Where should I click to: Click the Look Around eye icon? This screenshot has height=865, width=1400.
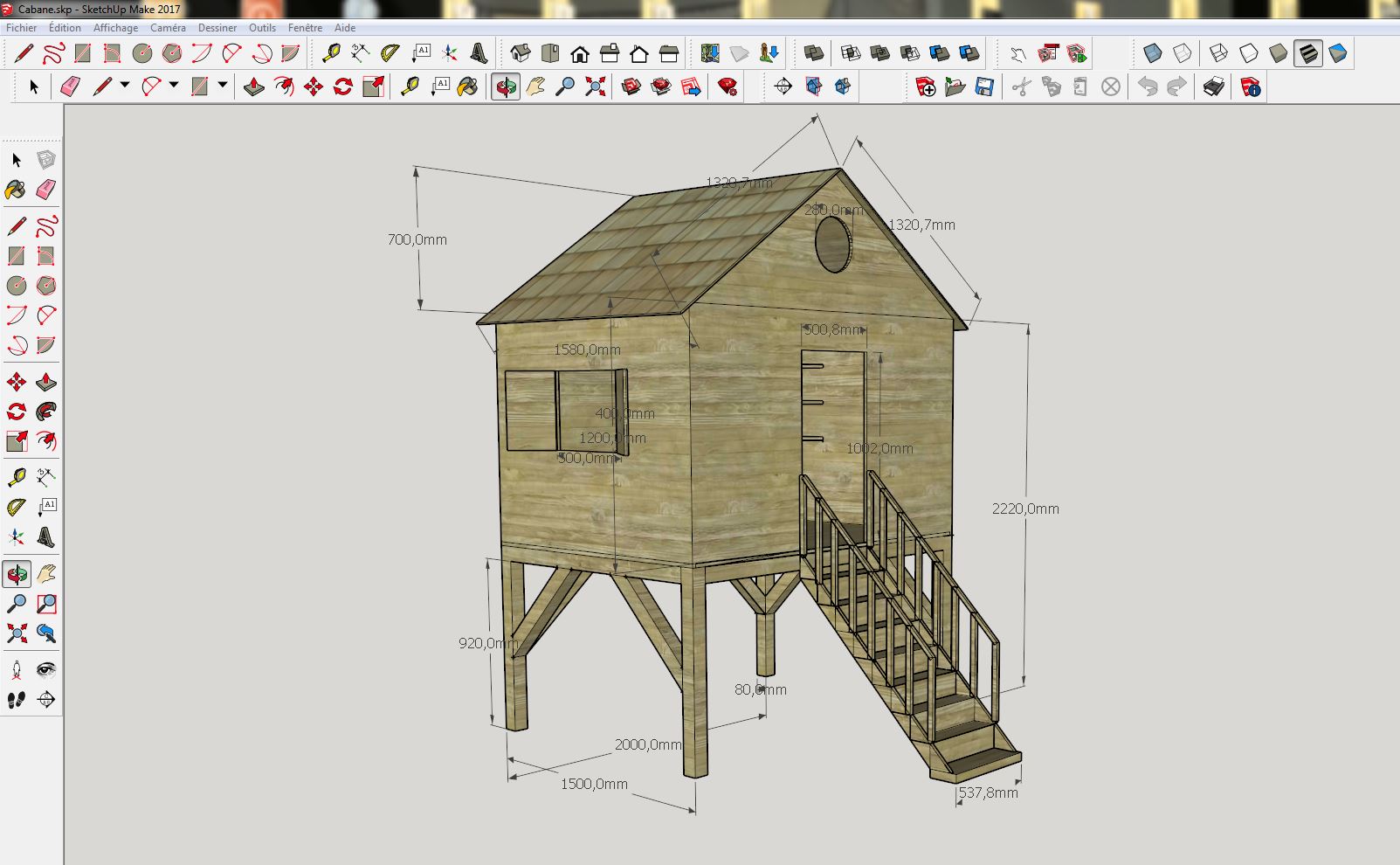[46, 670]
